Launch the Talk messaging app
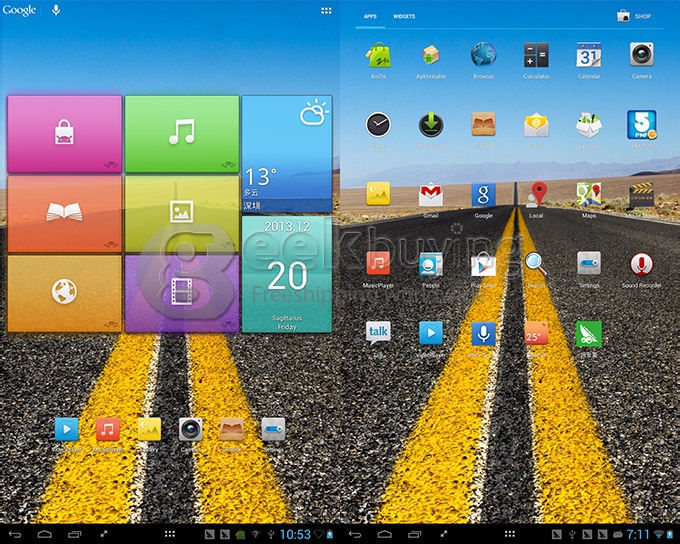Image resolution: width=680 pixels, height=544 pixels. 378,333
